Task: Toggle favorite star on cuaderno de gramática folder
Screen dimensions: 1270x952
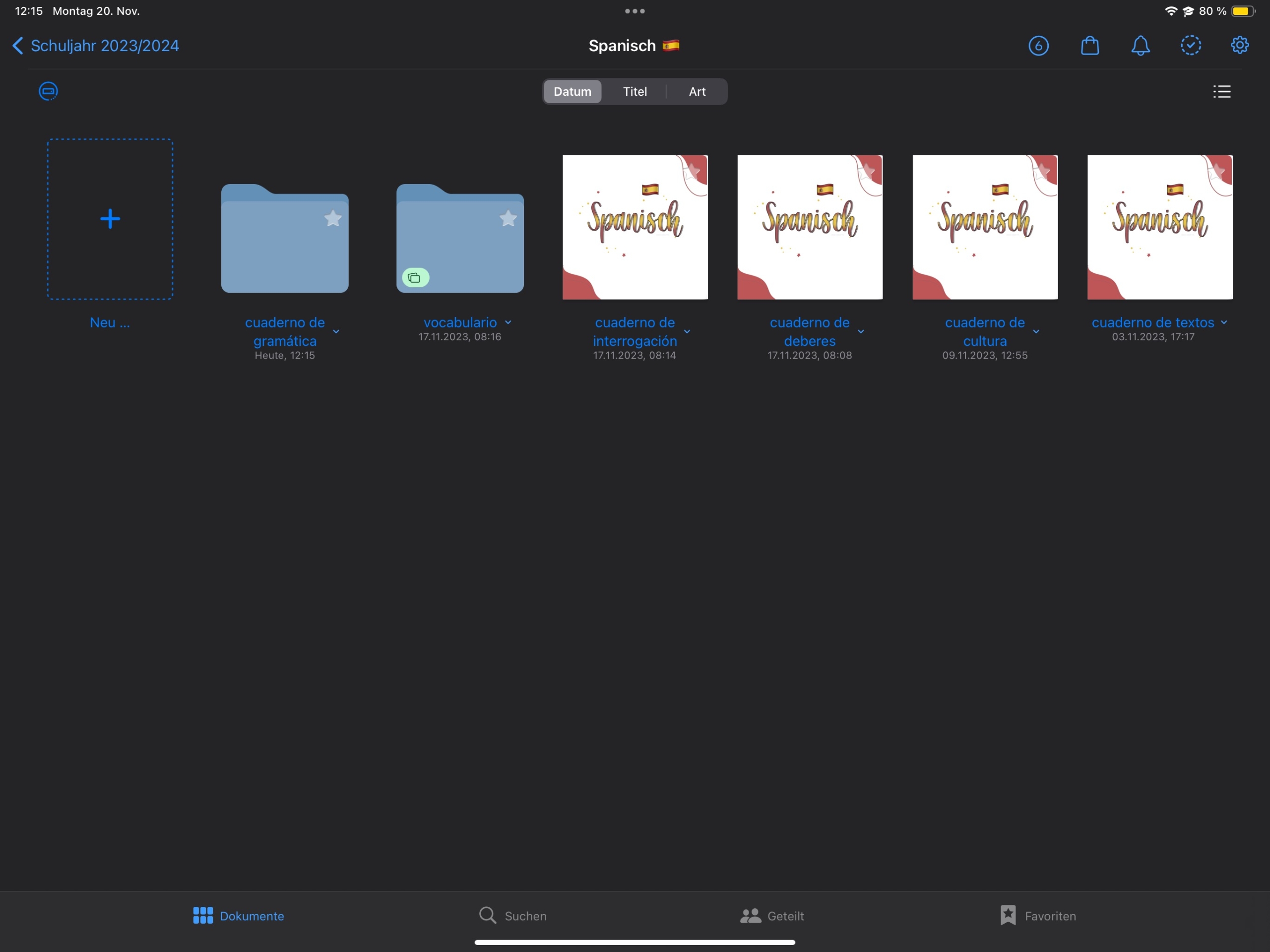Action: 333,218
